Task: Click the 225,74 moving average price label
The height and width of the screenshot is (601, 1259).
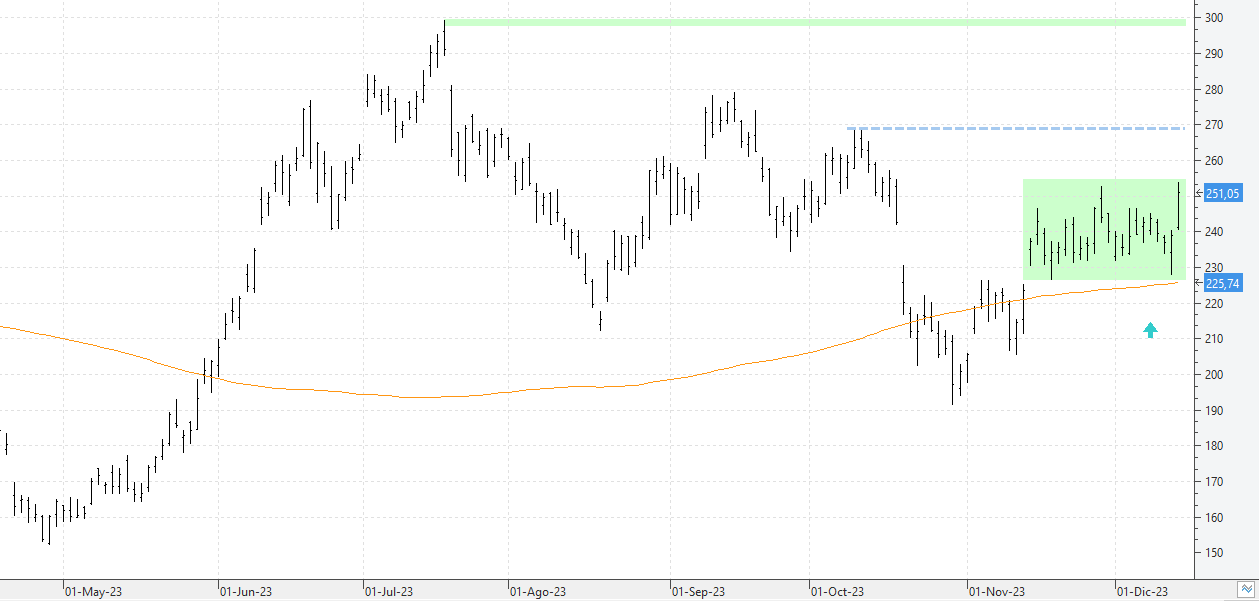Action: 1223,283
